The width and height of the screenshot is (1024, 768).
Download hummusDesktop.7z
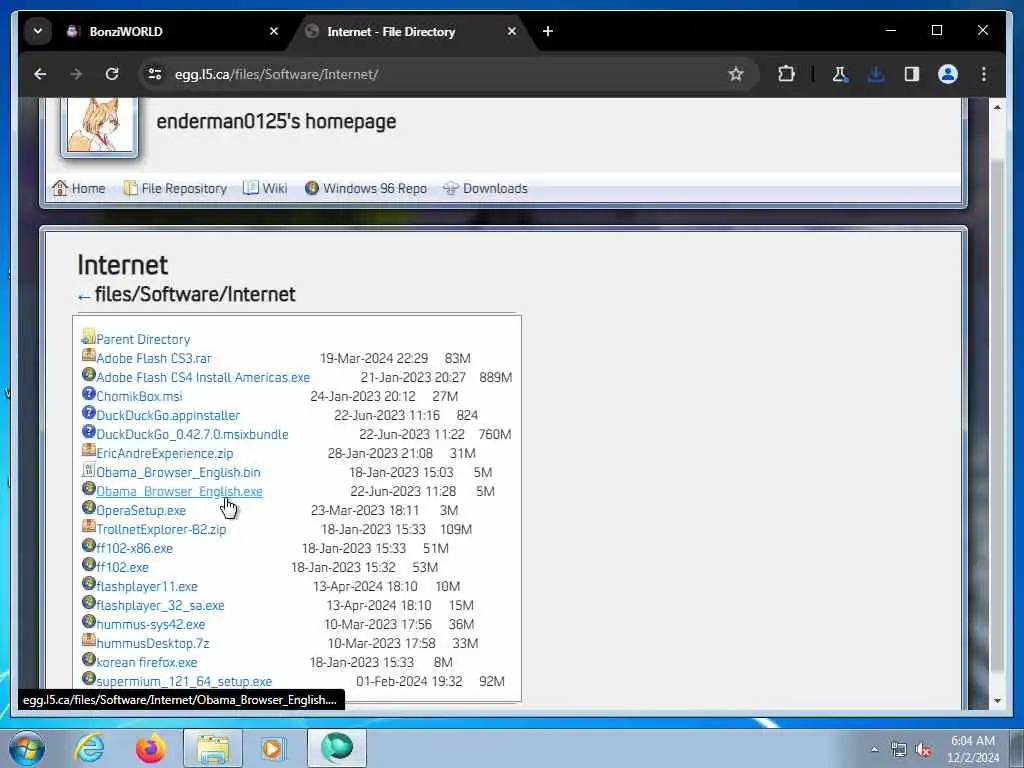tap(153, 643)
